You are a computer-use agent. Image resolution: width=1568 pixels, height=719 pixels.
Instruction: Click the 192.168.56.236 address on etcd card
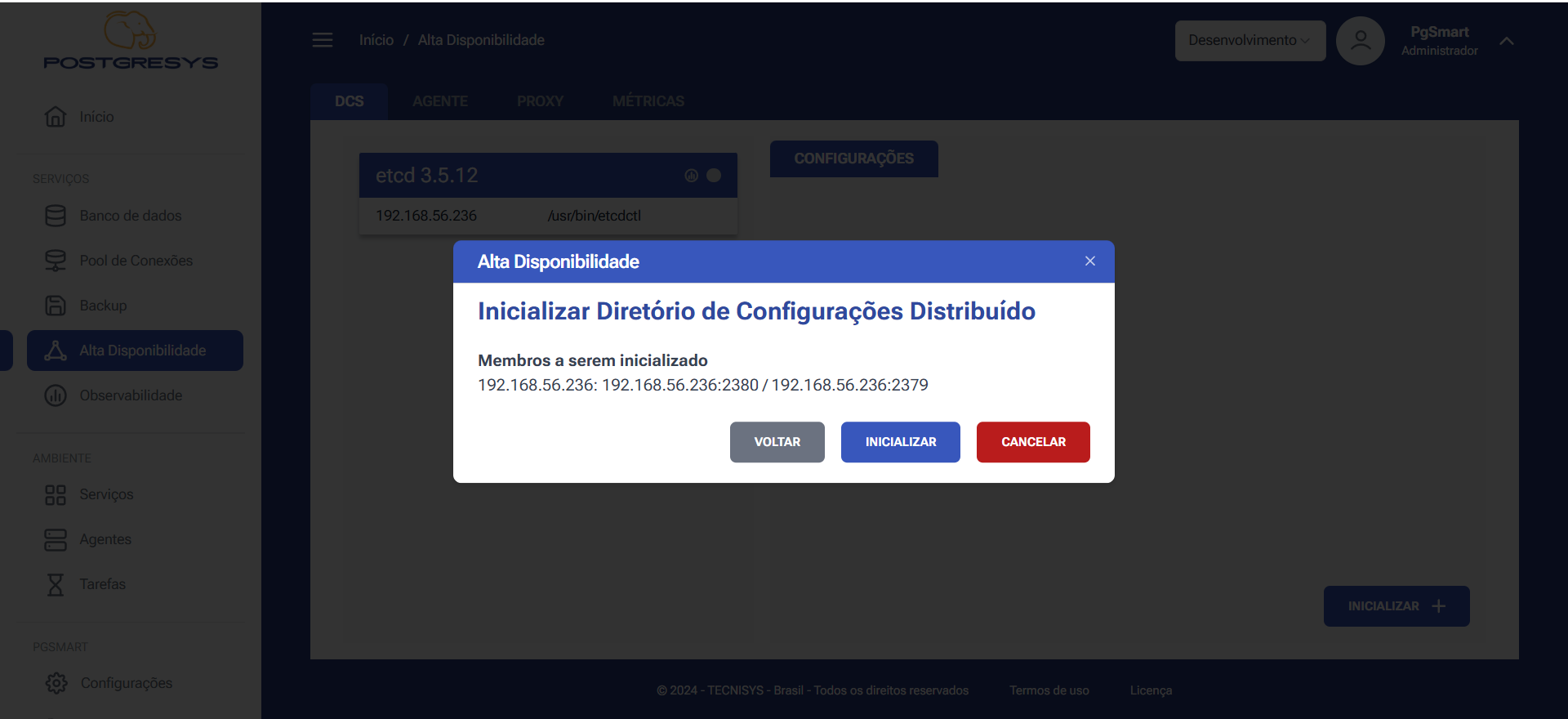426,216
